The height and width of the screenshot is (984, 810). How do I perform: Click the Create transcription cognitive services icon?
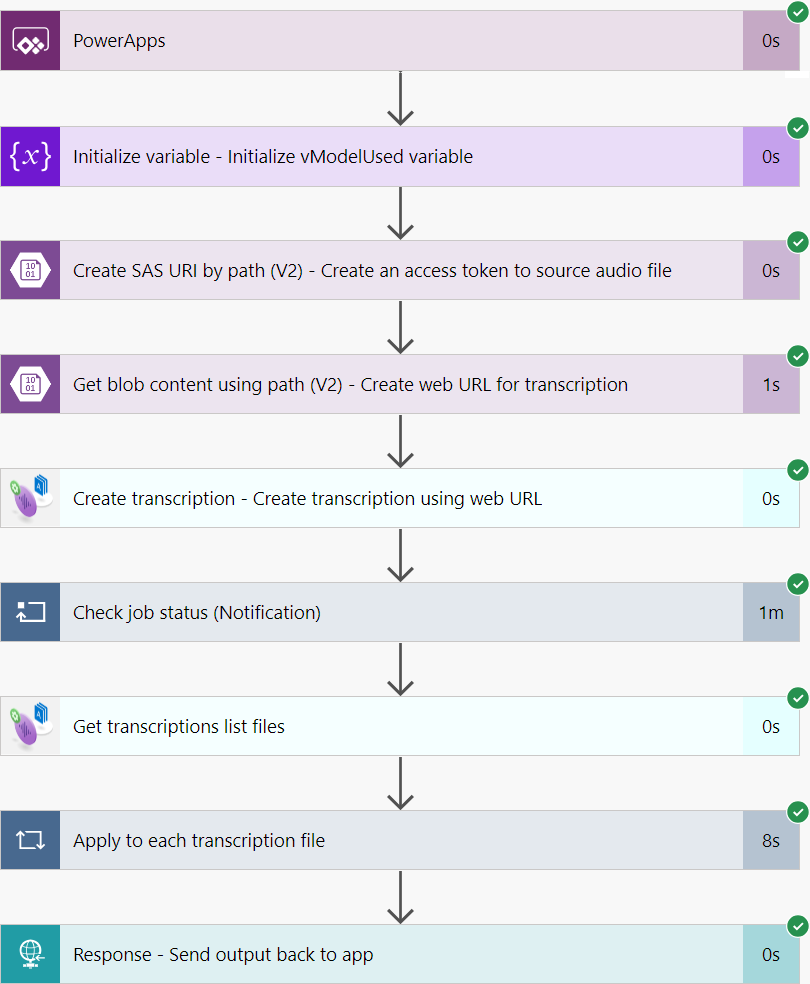tap(30, 498)
